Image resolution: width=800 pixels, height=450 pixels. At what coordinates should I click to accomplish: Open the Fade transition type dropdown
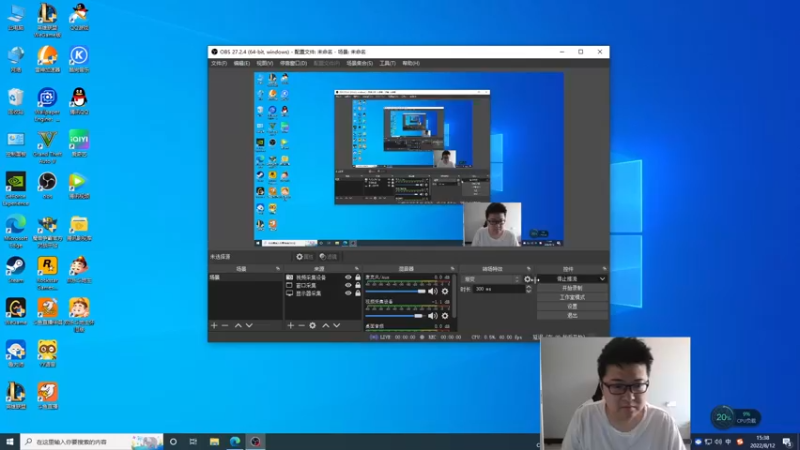[491, 279]
